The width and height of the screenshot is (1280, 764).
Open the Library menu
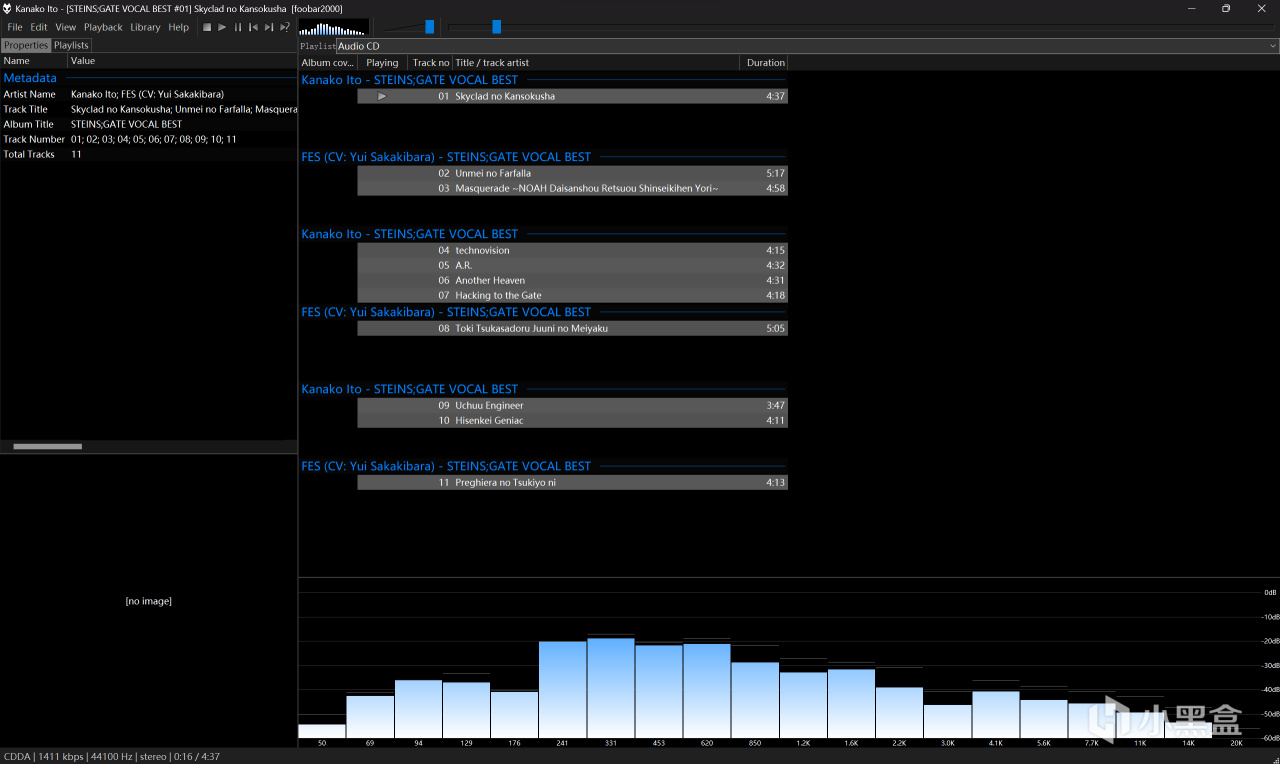click(145, 27)
